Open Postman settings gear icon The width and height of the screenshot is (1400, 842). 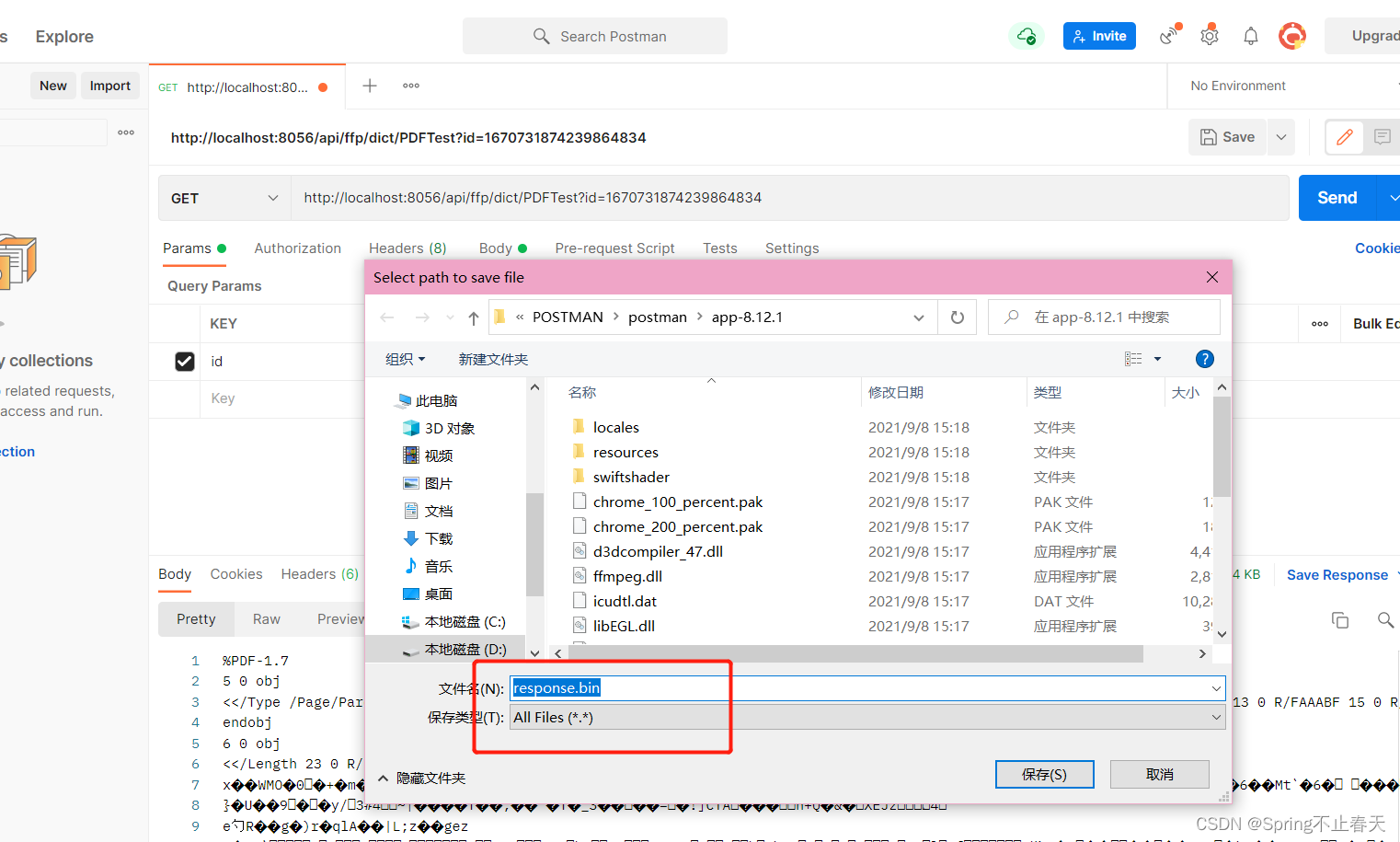point(1210,36)
